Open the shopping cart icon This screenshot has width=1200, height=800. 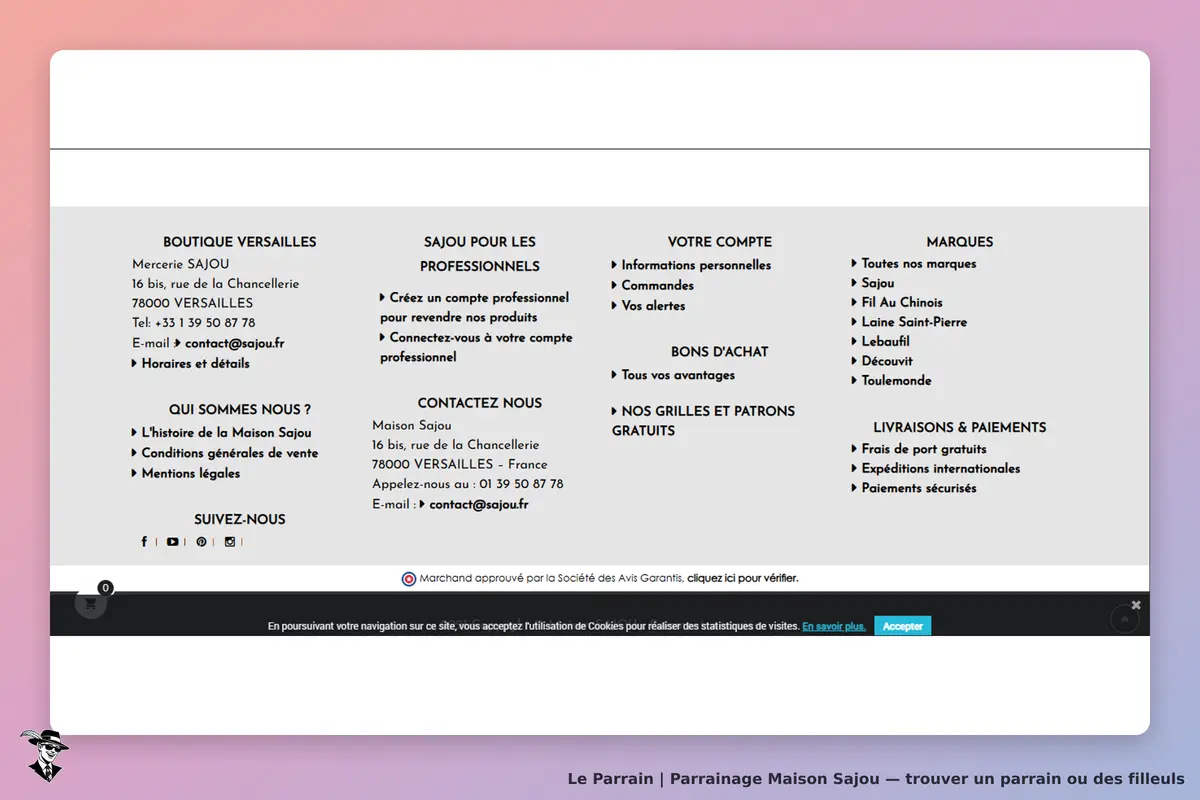91,604
